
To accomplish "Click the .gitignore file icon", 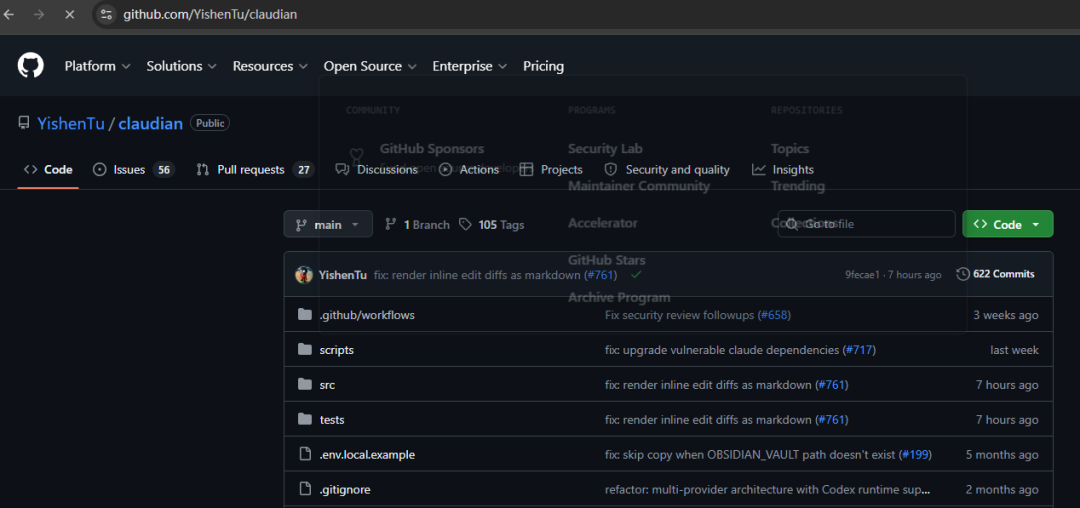I will tap(304, 489).
